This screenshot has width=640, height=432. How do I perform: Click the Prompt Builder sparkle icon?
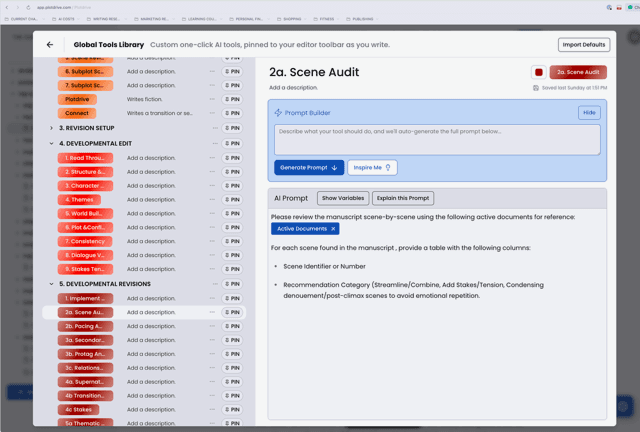pyautogui.click(x=278, y=113)
